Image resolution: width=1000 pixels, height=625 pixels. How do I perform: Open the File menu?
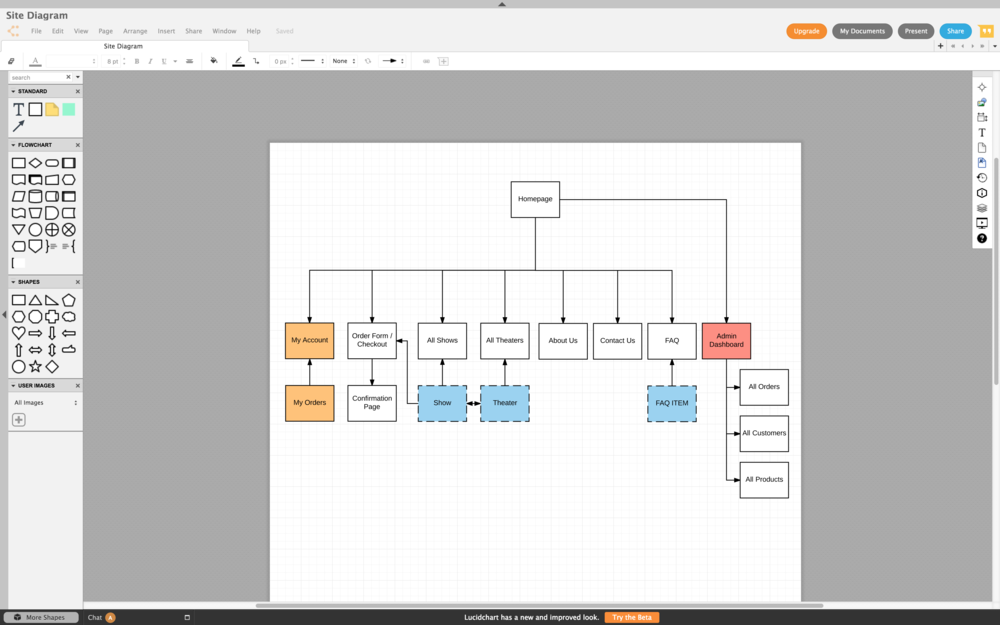pyautogui.click(x=36, y=31)
